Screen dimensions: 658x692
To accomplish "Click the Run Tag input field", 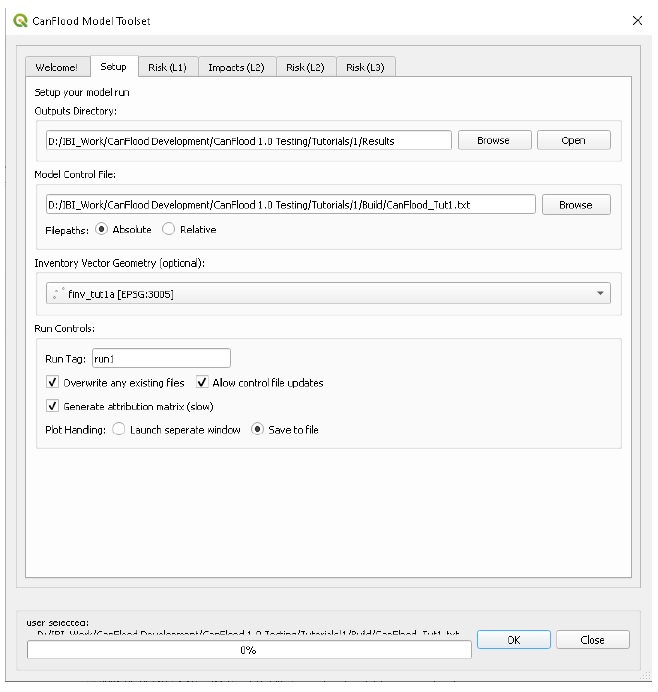I will pos(161,358).
